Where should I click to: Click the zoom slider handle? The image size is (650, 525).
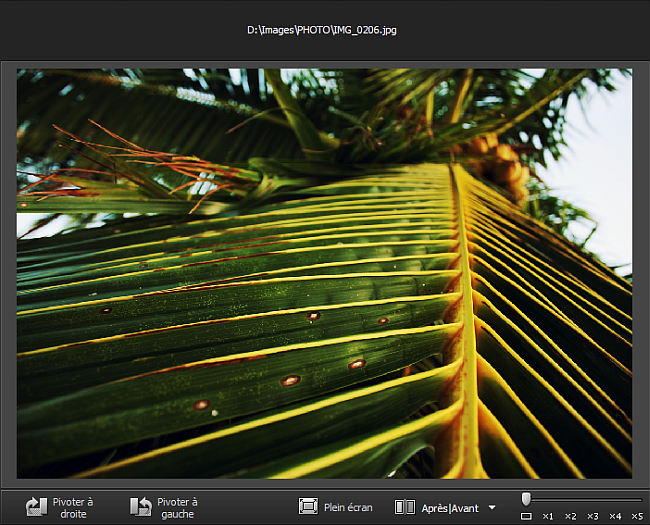[526, 499]
